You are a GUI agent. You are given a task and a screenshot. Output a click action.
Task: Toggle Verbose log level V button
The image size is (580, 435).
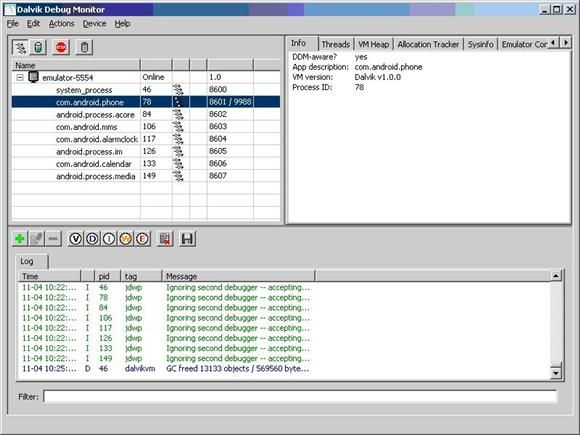75,239
